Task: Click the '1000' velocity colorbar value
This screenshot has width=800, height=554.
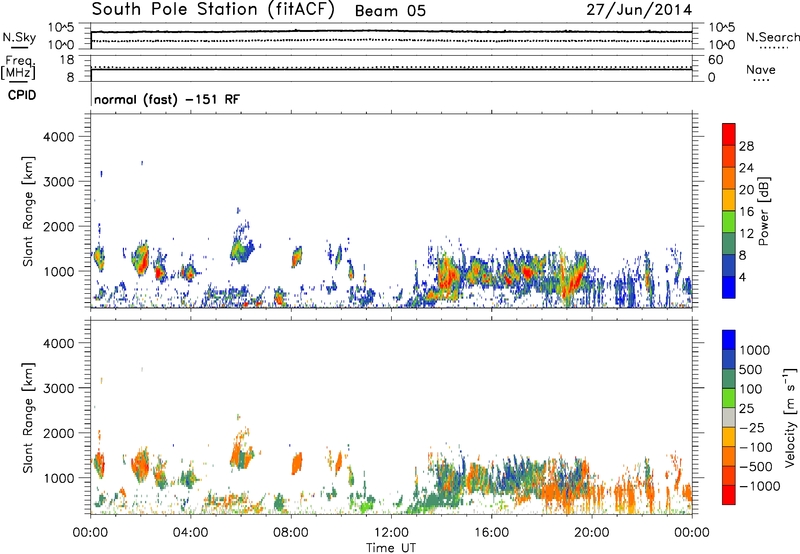Action: (754, 350)
